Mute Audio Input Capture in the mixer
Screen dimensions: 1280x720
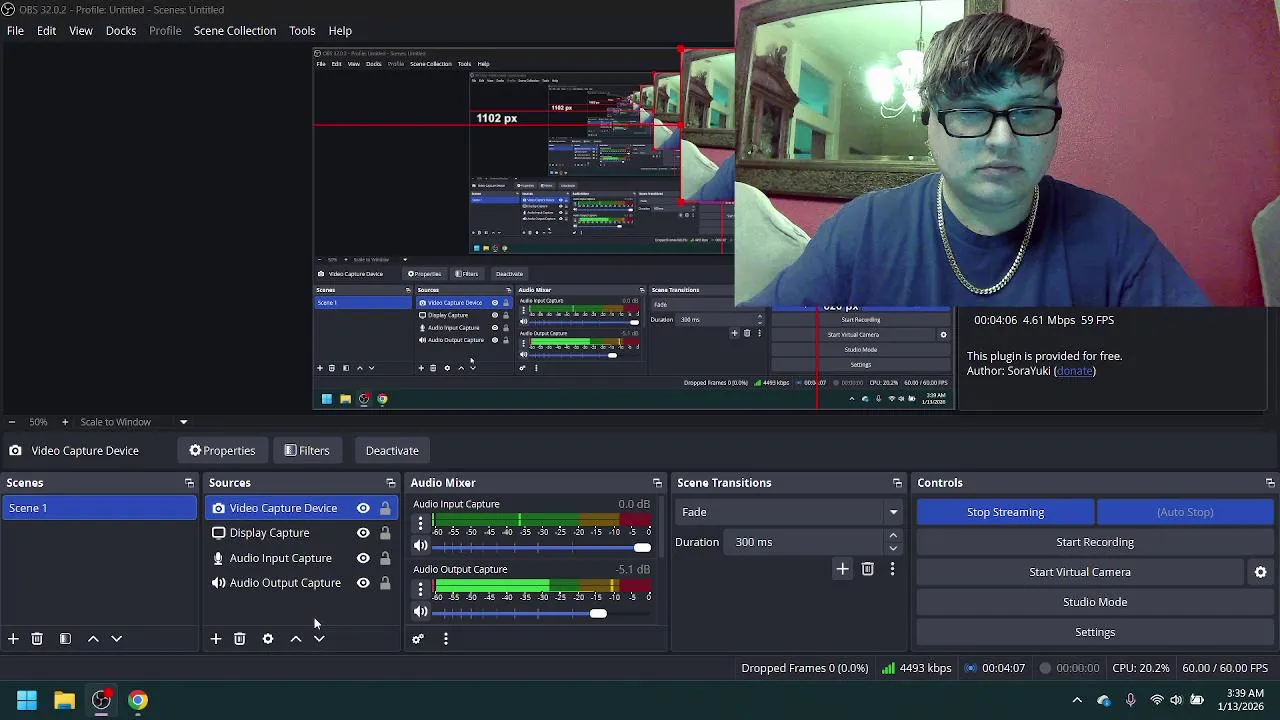click(421, 546)
